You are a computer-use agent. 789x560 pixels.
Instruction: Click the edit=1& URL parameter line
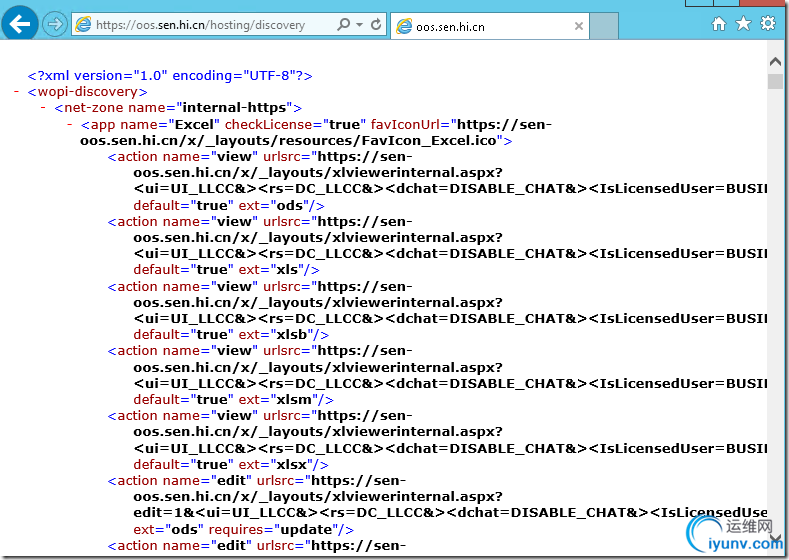click(x=450, y=513)
